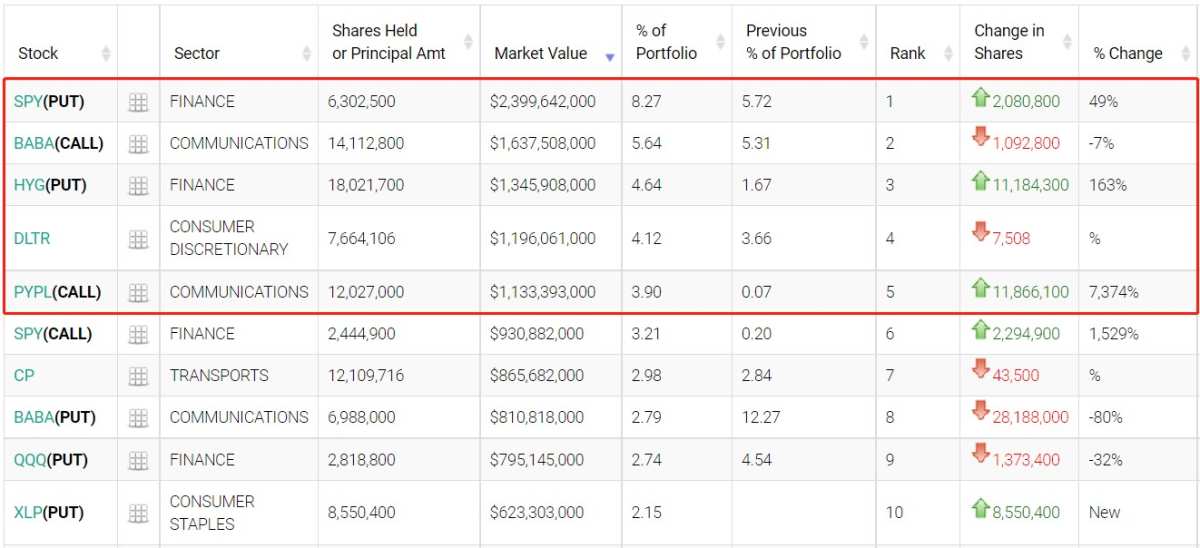Image resolution: width=1200 pixels, height=548 pixels.
Task: Select shares held 2,818,800 cell
Action: click(x=361, y=460)
